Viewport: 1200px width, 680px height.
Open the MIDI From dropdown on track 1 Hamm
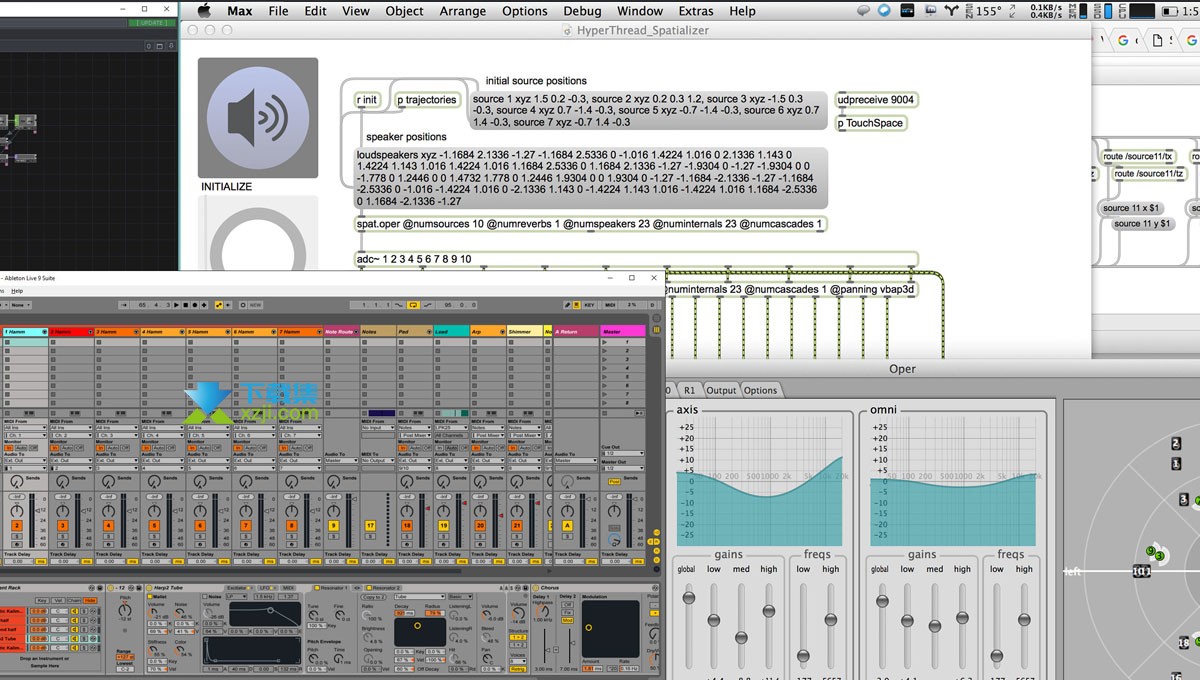point(24,428)
